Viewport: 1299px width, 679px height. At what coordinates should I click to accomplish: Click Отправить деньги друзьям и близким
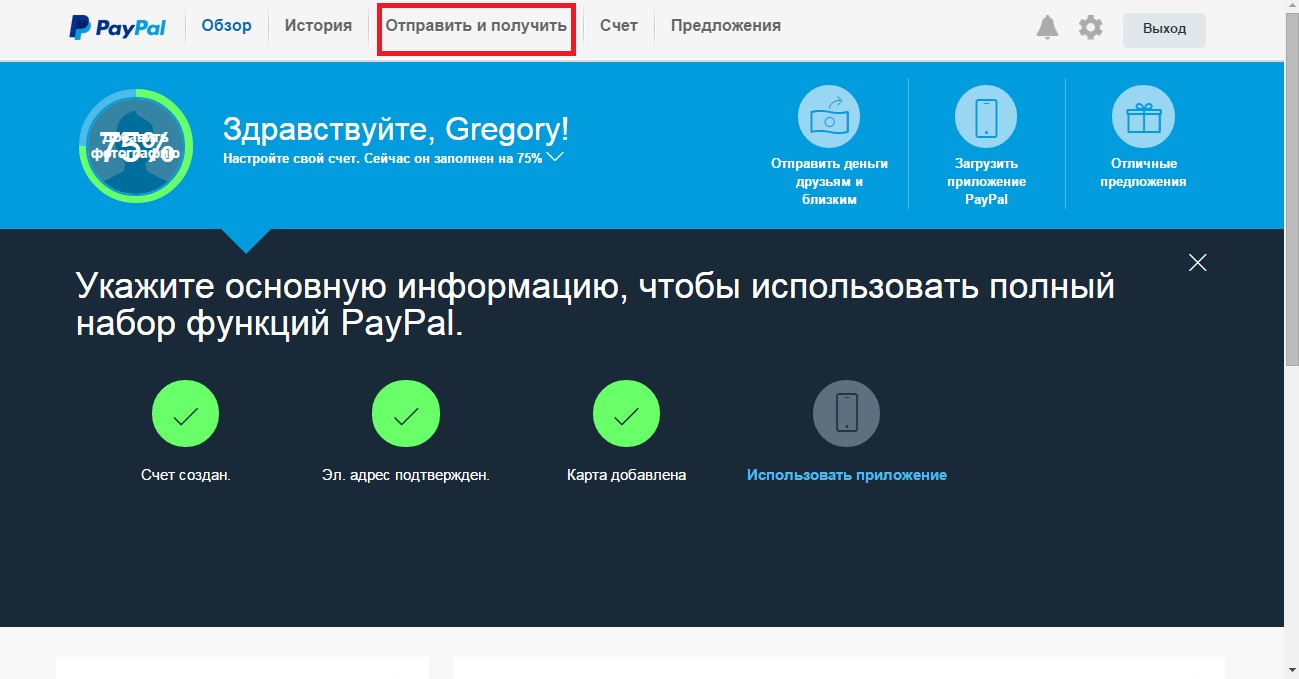tap(829, 181)
